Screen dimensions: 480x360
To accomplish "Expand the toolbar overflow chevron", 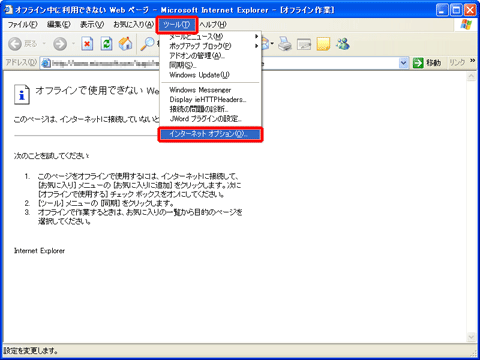I will [x=473, y=61].
